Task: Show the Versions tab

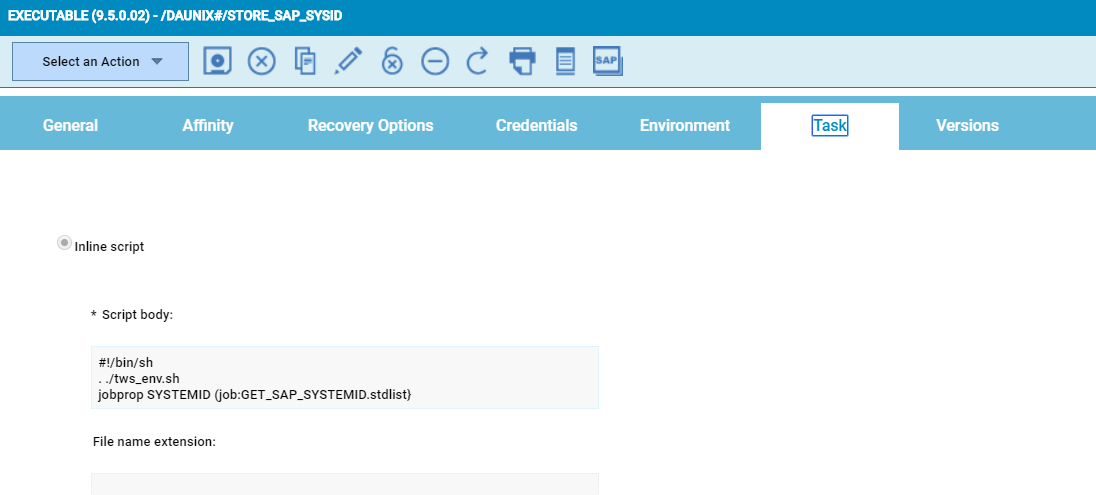Action: pyautogui.click(x=967, y=126)
